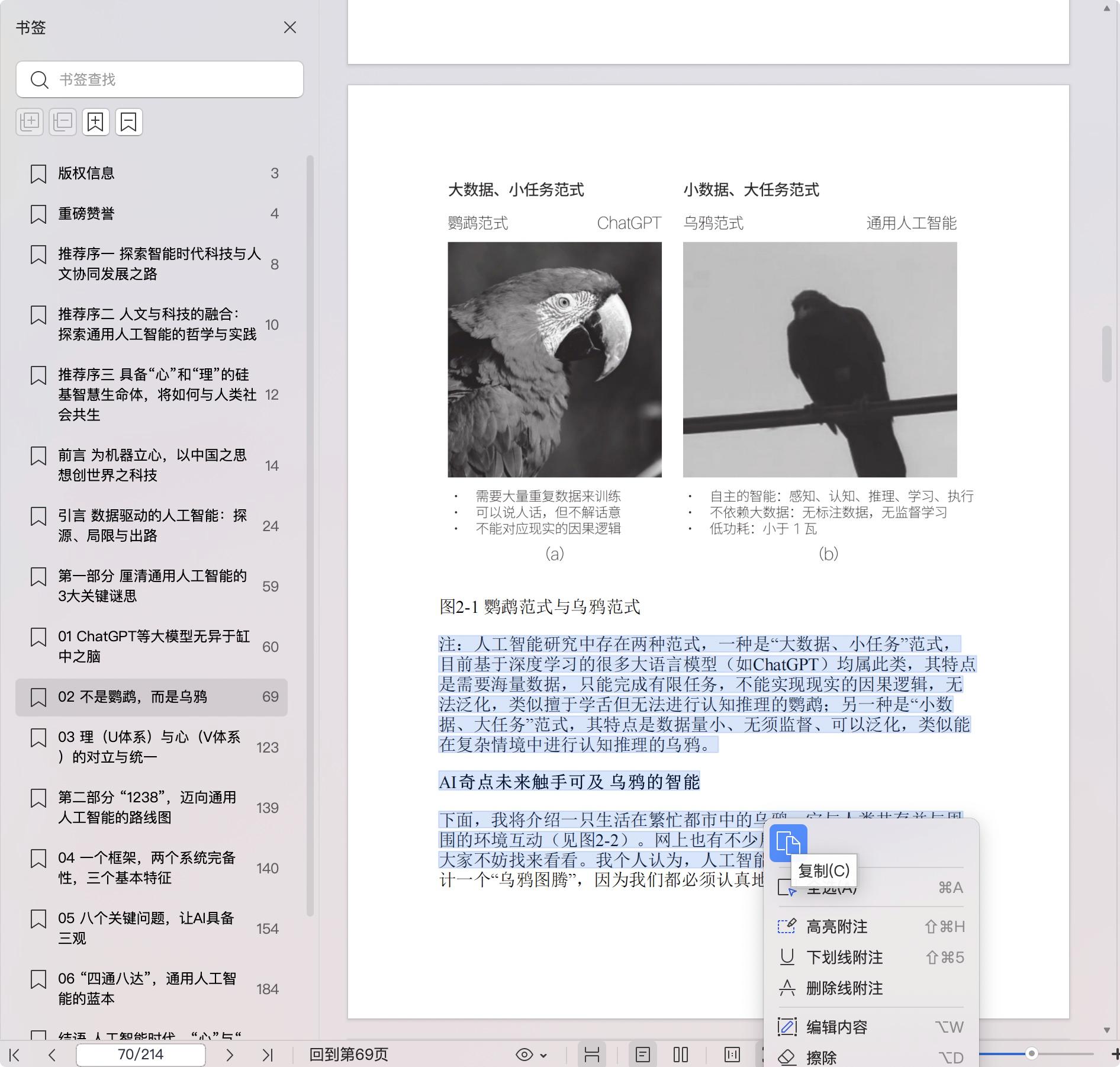Viewport: 1120px width, 1067px height.
Task: Click the remove bookmark icon
Action: [x=128, y=122]
